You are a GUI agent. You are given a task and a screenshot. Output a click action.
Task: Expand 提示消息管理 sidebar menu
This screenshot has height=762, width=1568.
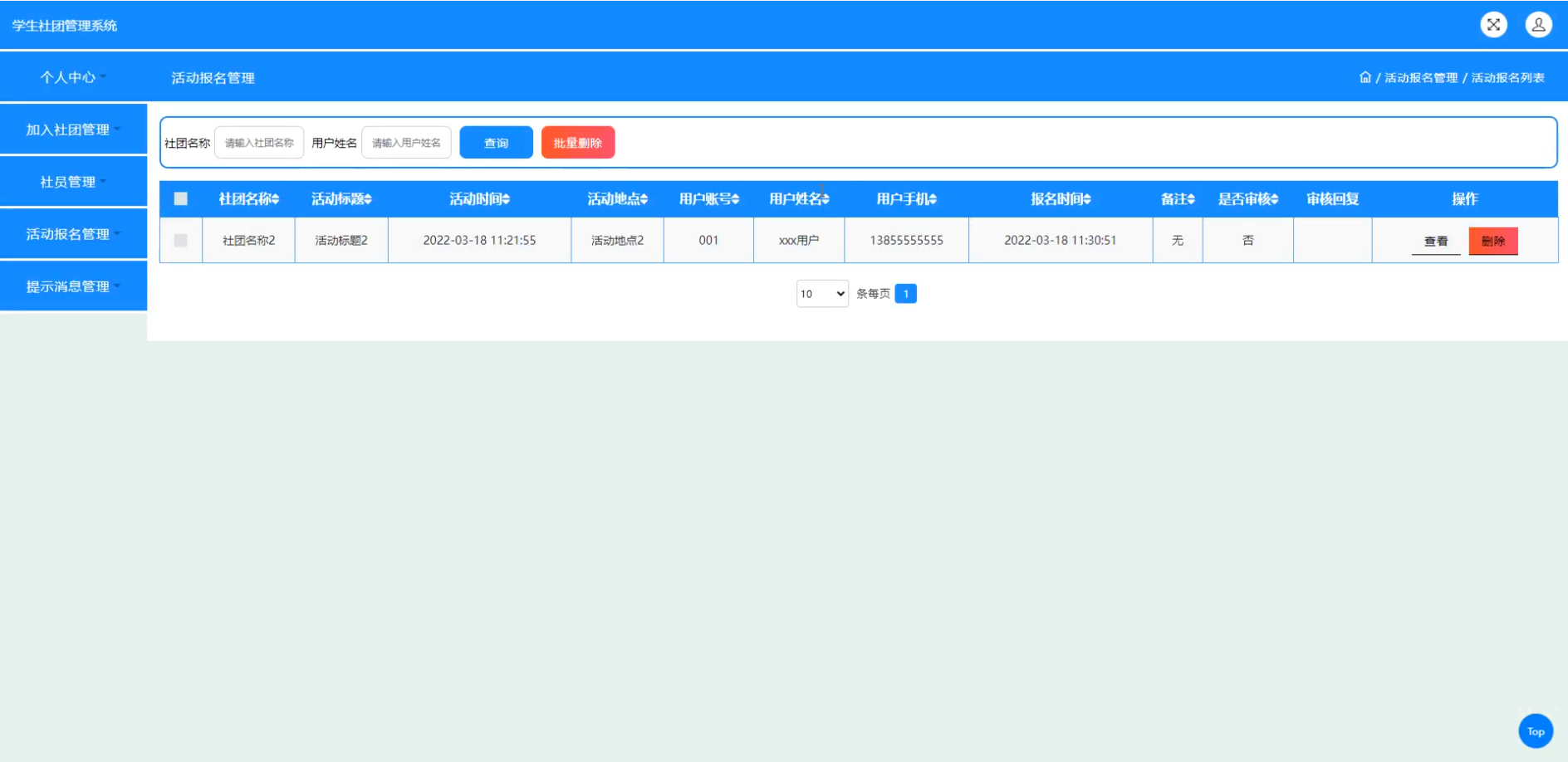(x=73, y=286)
